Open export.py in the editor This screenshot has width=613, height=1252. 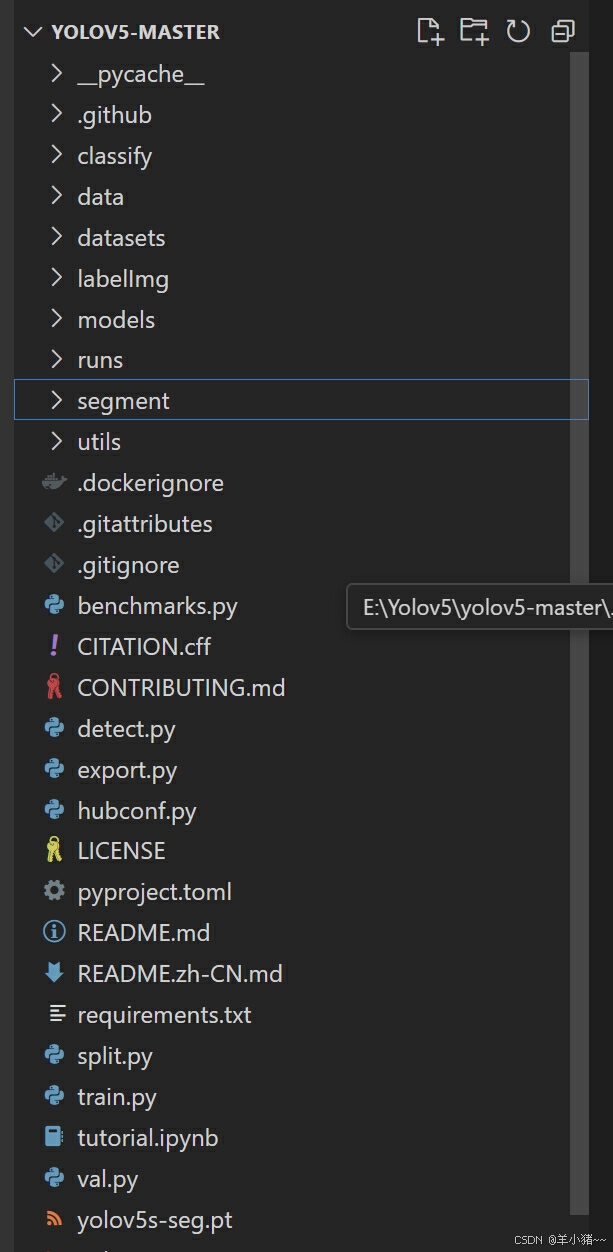coord(127,770)
